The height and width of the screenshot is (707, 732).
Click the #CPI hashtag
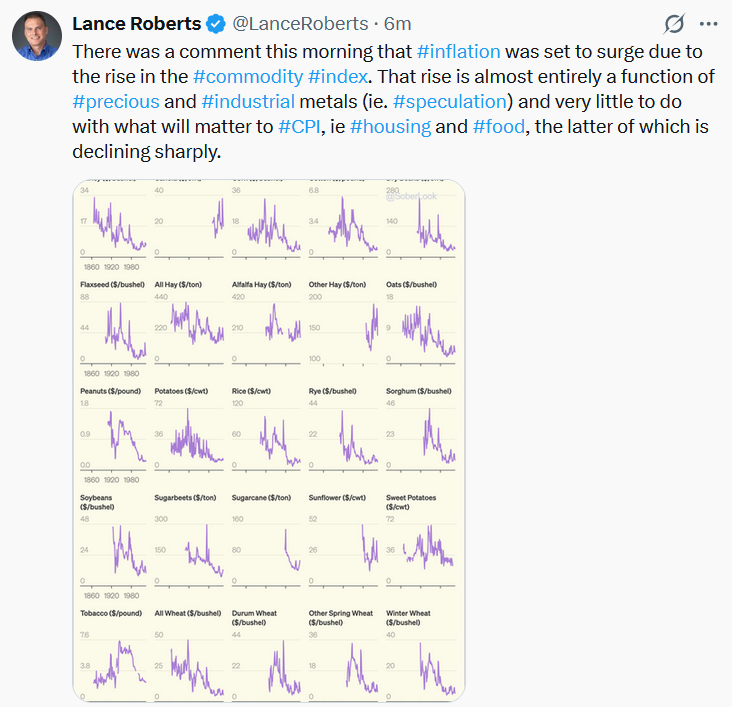click(x=300, y=128)
